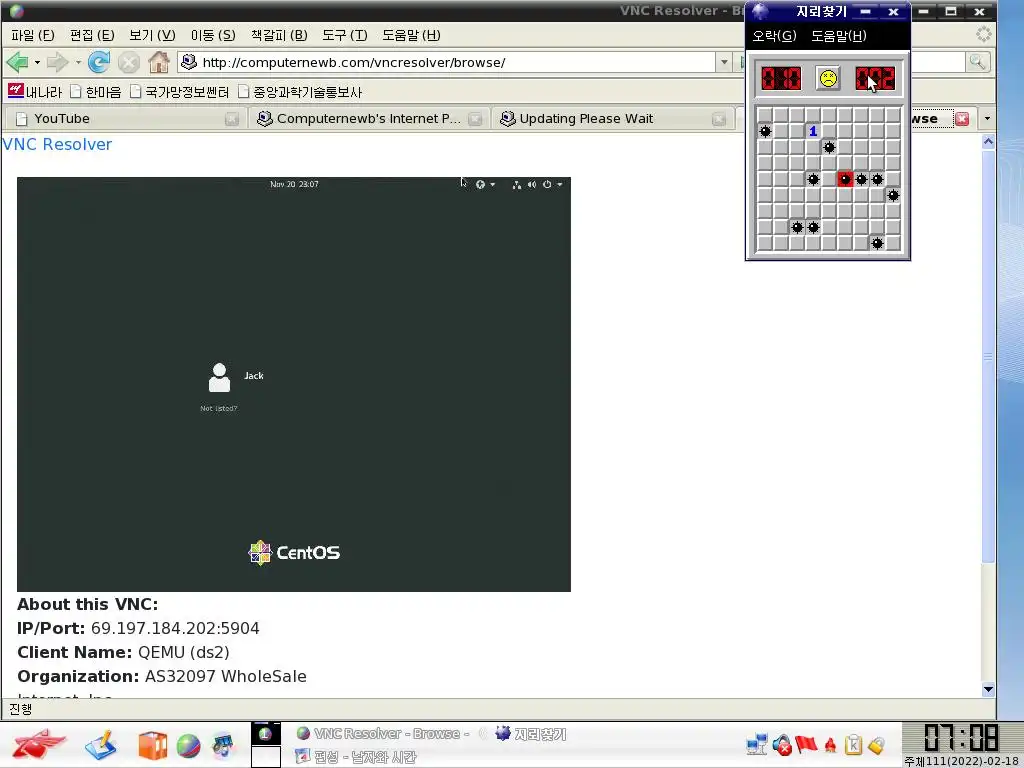The image size is (1024, 768).
Task: Click the speaker with red X tray icon
Action: [x=781, y=744]
